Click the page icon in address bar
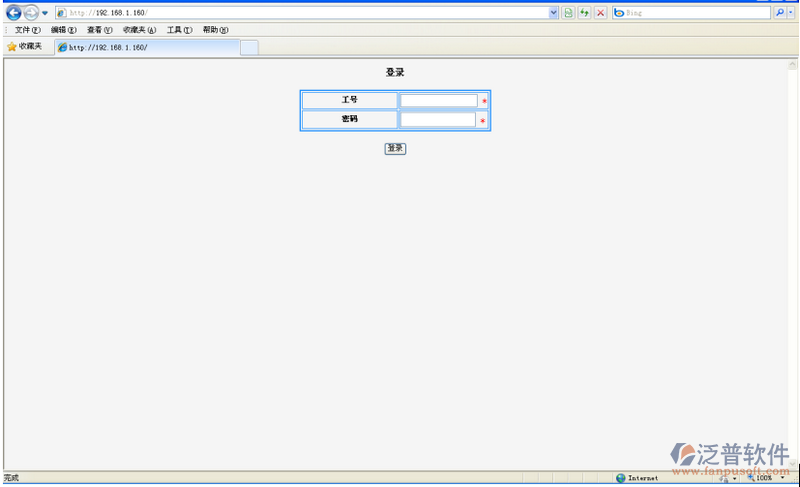Image resolution: width=800 pixels, height=487 pixels. (x=61, y=13)
